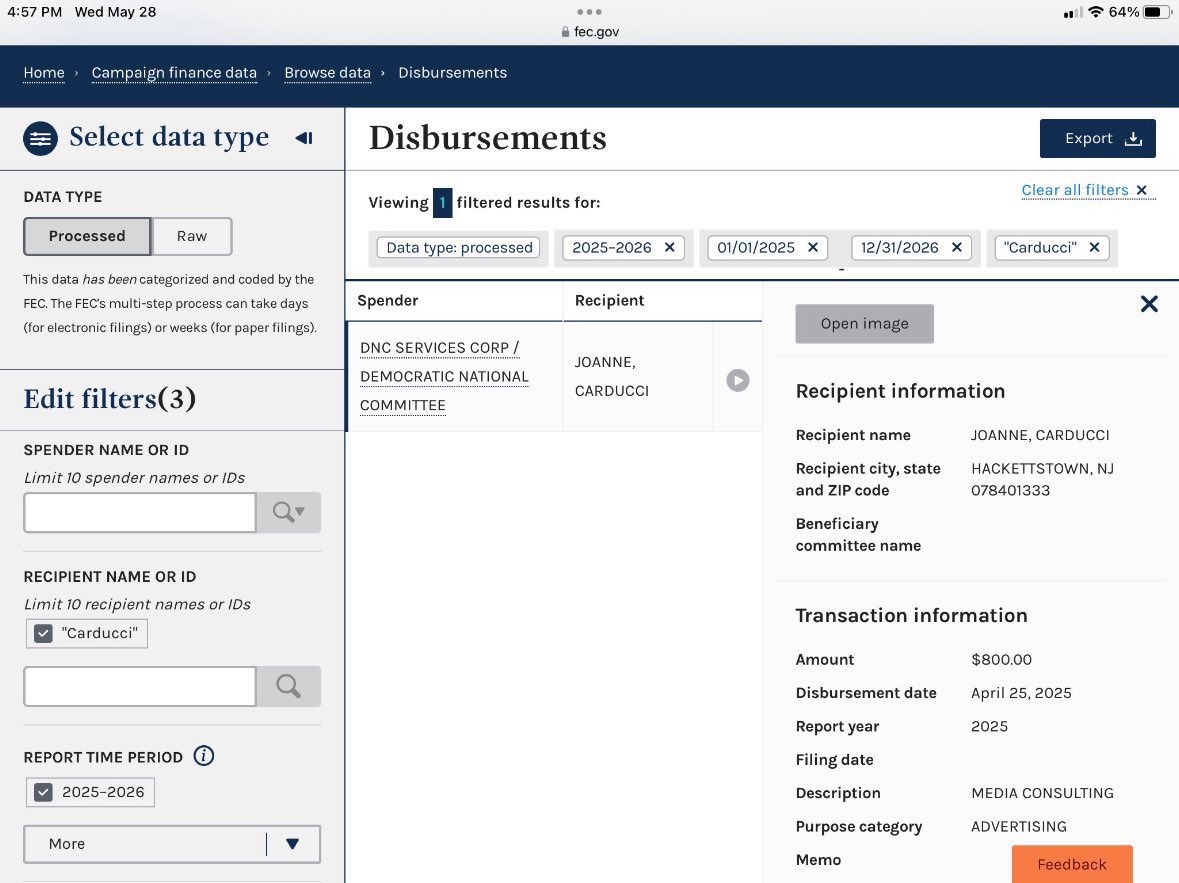Click the results count badge showing 1
This screenshot has height=883, width=1179.
[x=442, y=202]
